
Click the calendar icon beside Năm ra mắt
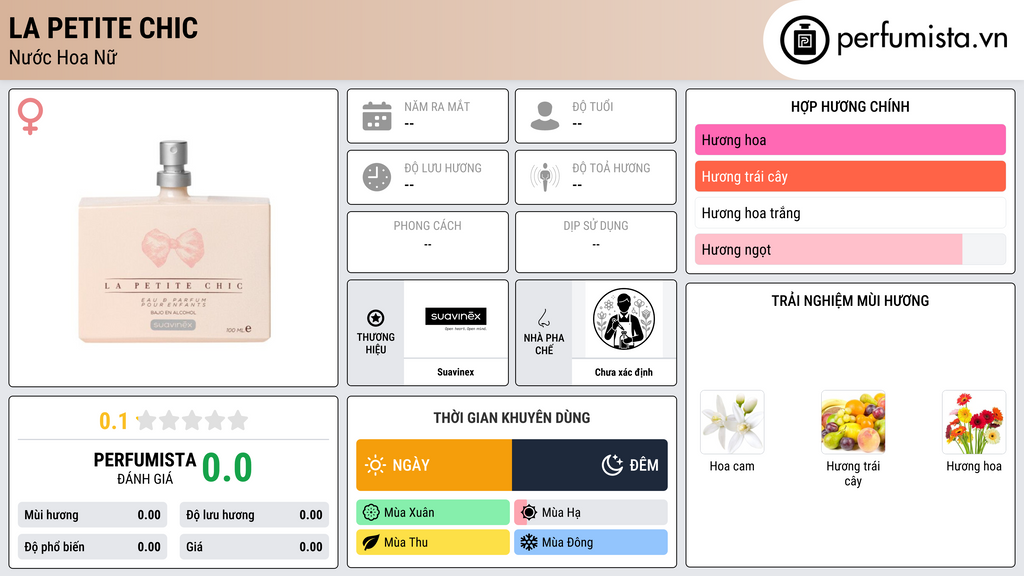tap(377, 116)
